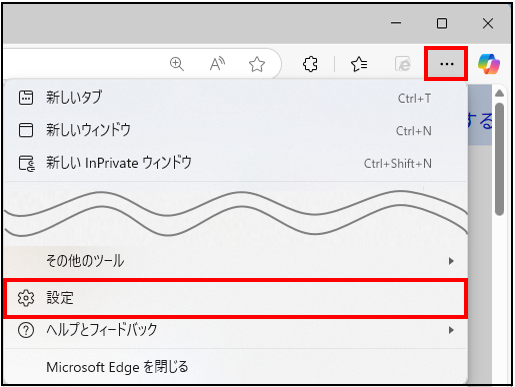This screenshot has height=387, width=515.
Task: Open the Settings and more ellipsis button
Action: [x=446, y=64]
